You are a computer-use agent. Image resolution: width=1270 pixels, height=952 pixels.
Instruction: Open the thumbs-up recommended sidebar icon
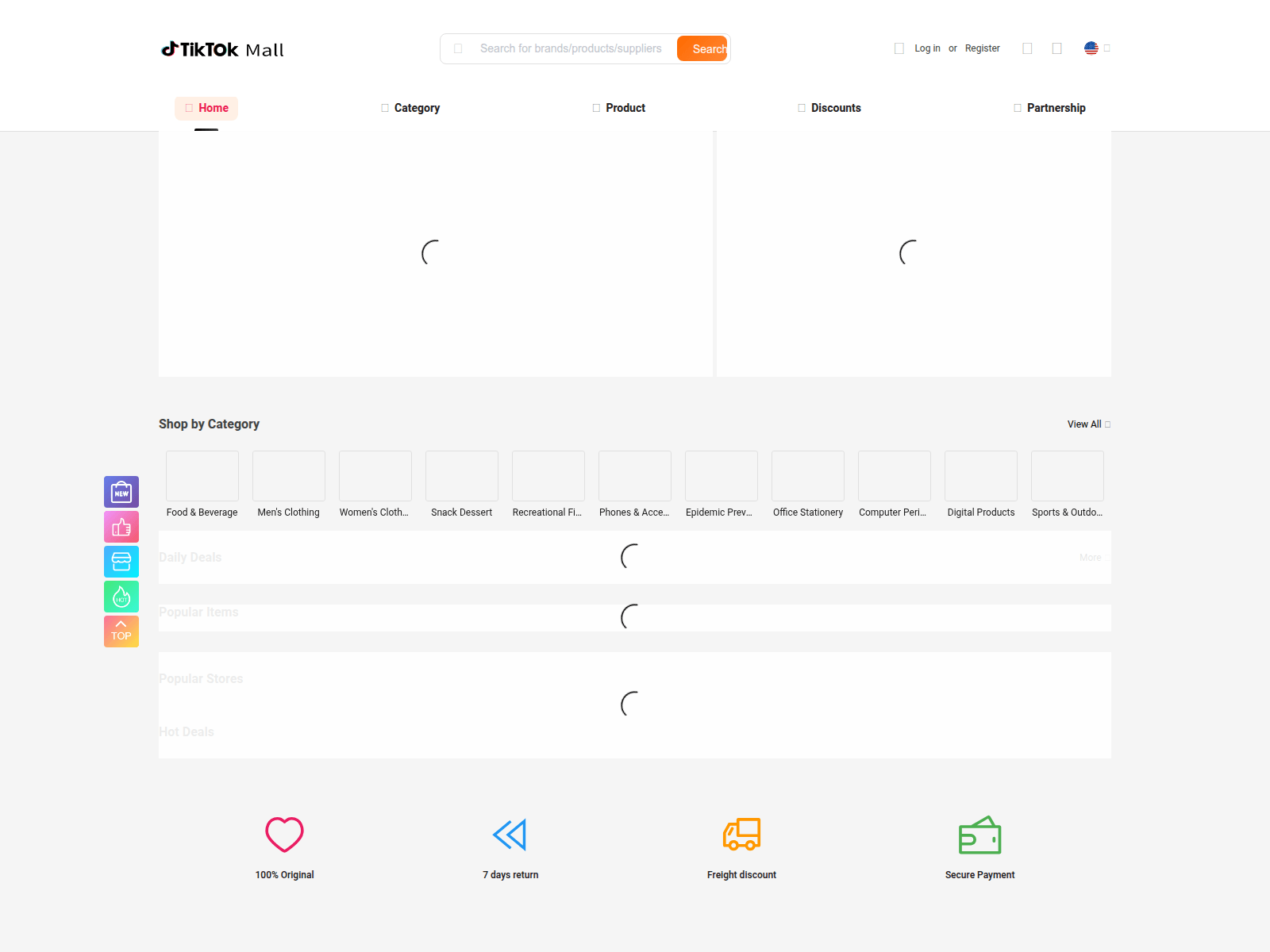121,527
